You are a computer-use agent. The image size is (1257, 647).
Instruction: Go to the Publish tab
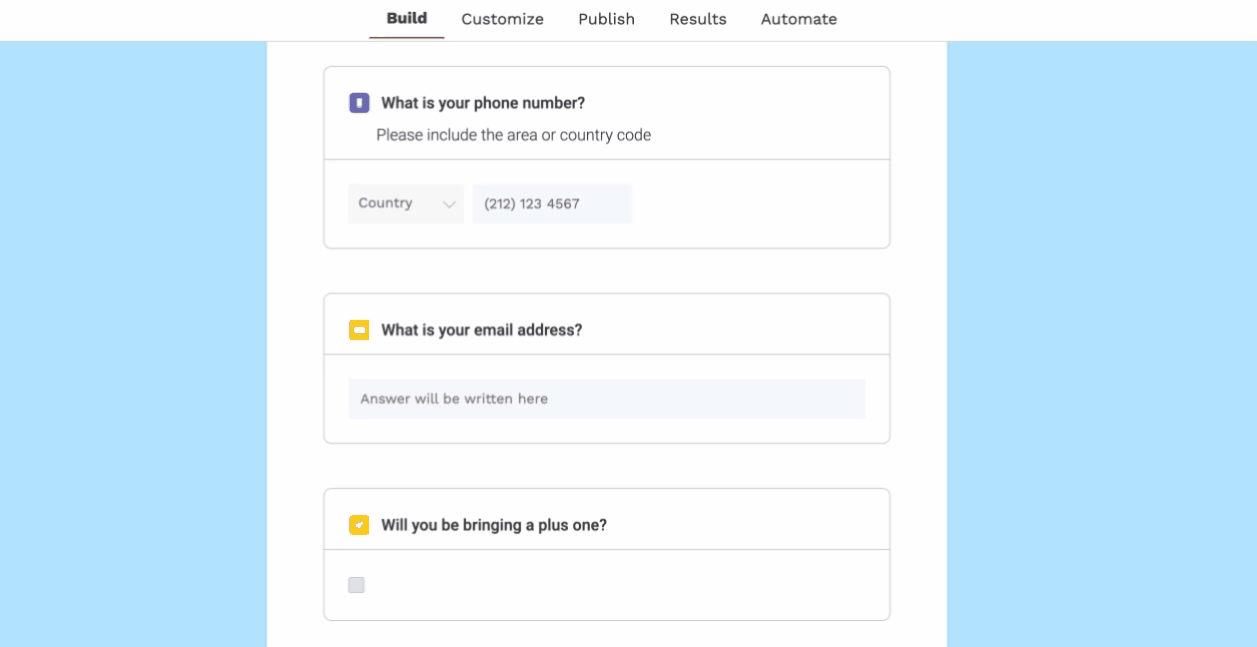point(606,19)
